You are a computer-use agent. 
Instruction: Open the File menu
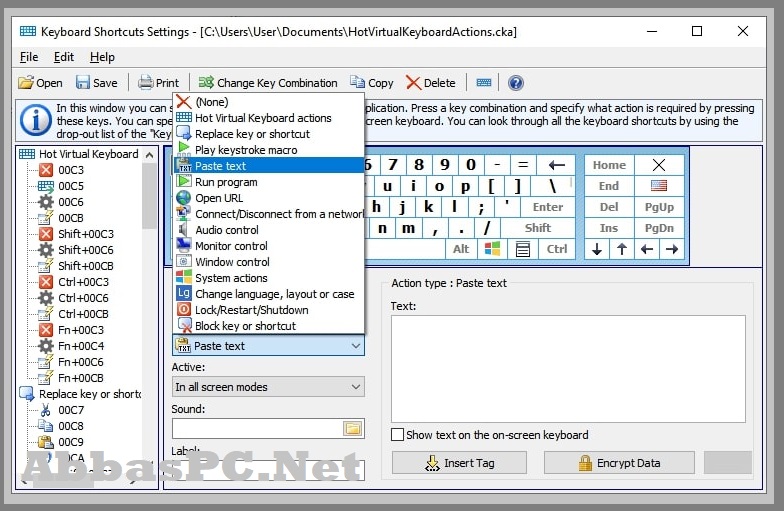click(x=28, y=57)
